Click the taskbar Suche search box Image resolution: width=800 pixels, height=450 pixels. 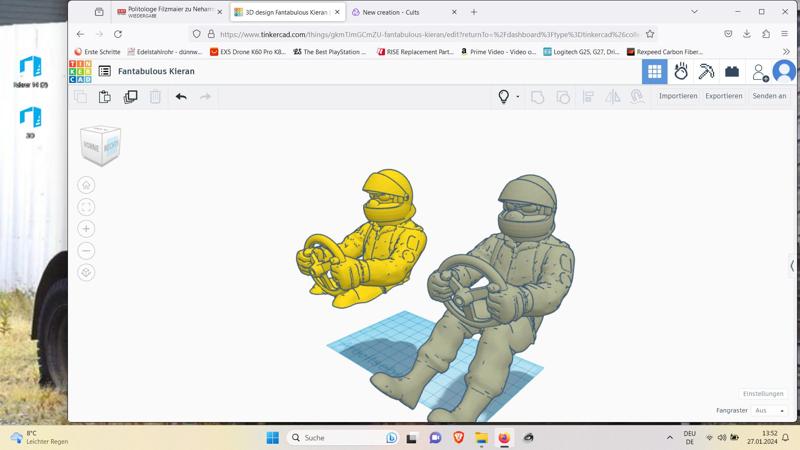coord(342,438)
